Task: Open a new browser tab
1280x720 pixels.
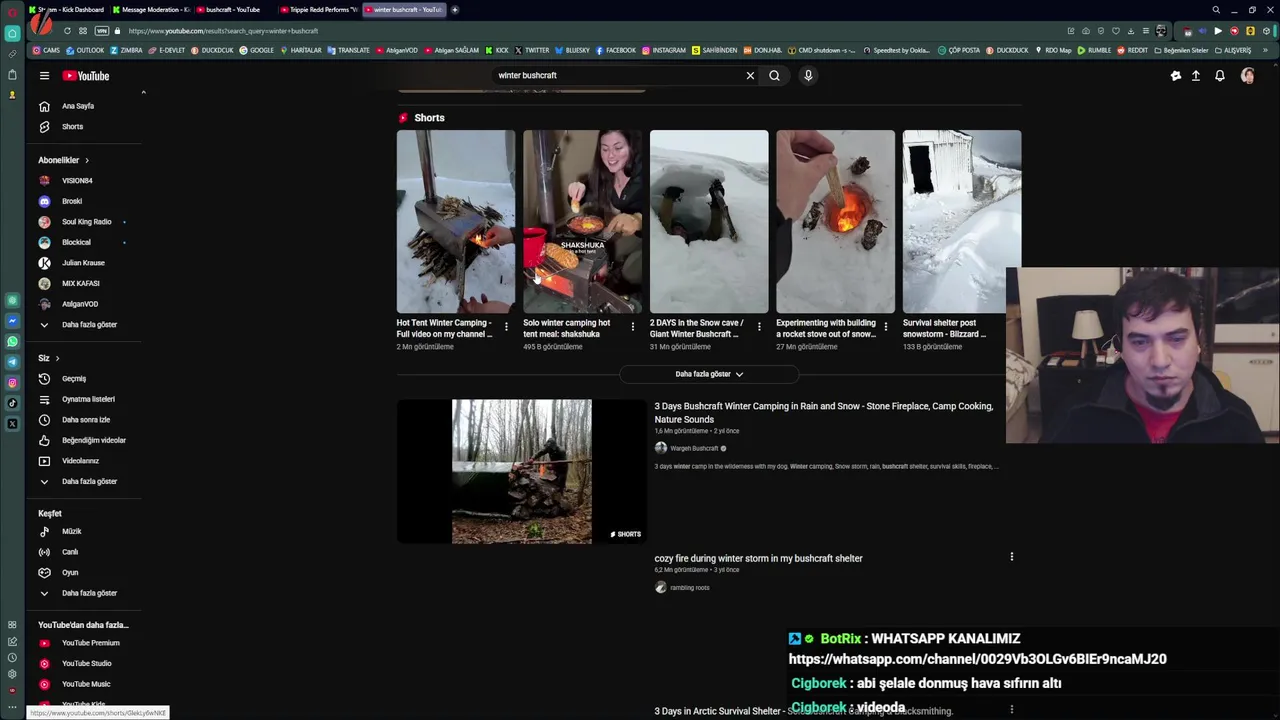Action: click(455, 10)
